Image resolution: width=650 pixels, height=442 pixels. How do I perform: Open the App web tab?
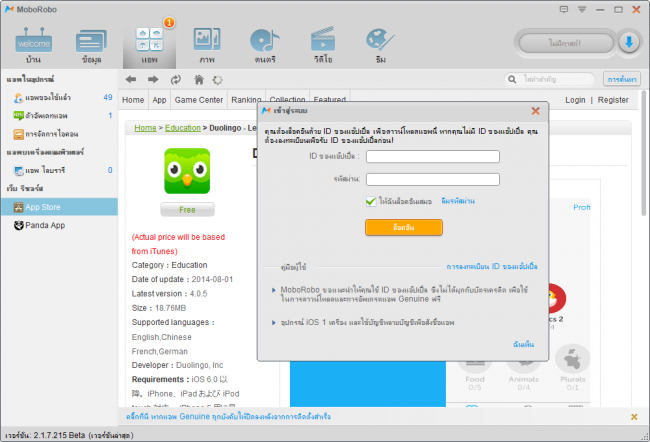click(x=159, y=100)
